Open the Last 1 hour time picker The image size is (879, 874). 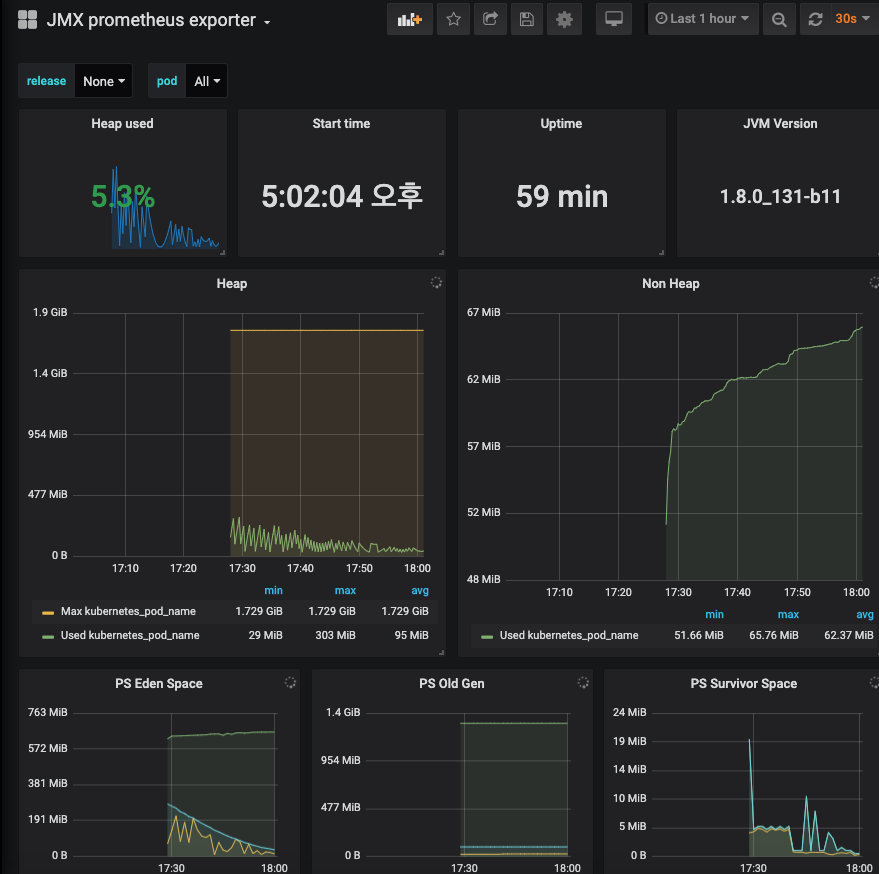point(703,18)
